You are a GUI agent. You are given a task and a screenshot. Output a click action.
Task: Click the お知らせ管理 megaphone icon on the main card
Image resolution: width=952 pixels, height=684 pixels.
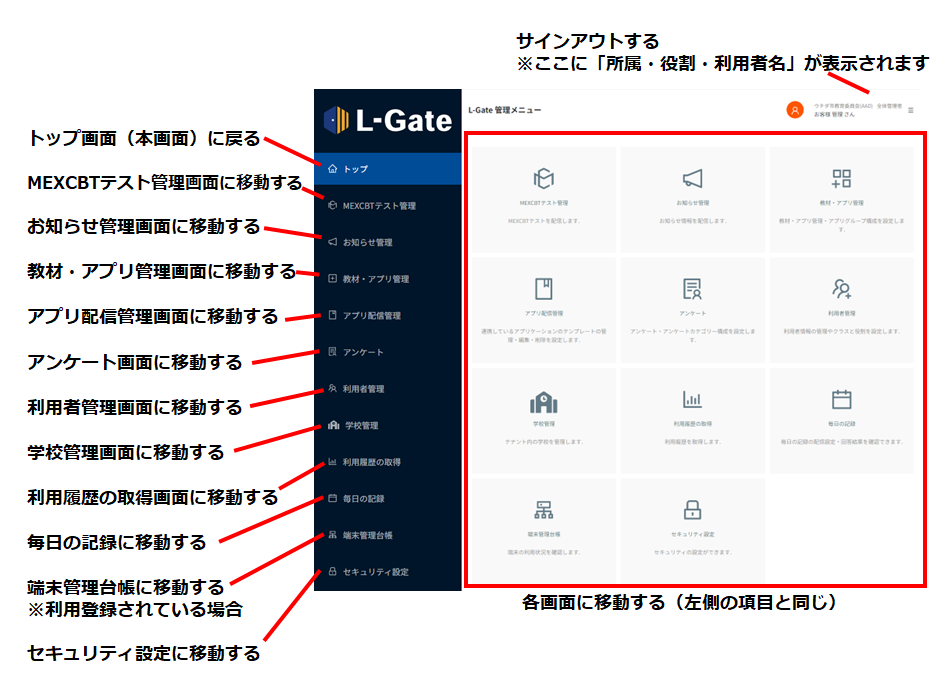(692, 178)
